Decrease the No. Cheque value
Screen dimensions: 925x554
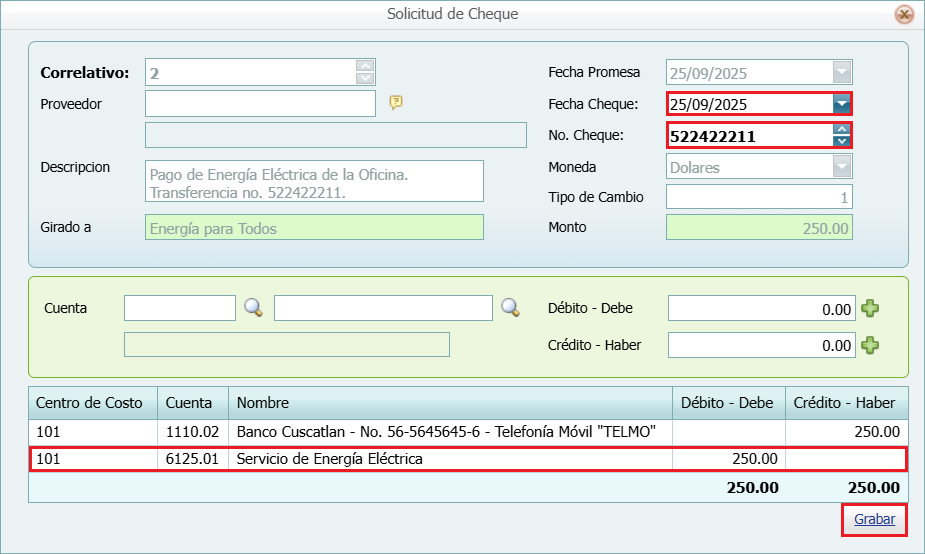coord(842,141)
